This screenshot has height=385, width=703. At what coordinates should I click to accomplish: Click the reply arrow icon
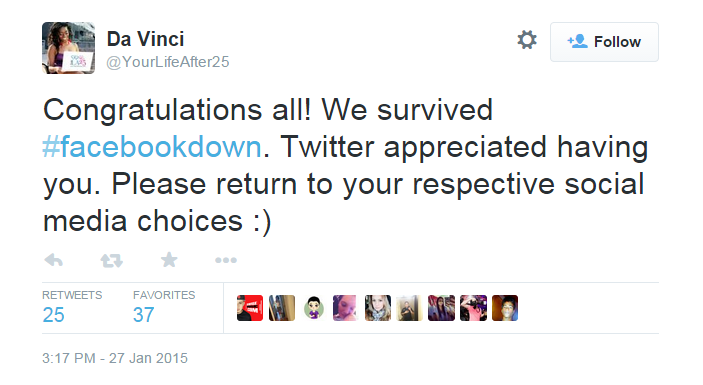tap(54, 260)
